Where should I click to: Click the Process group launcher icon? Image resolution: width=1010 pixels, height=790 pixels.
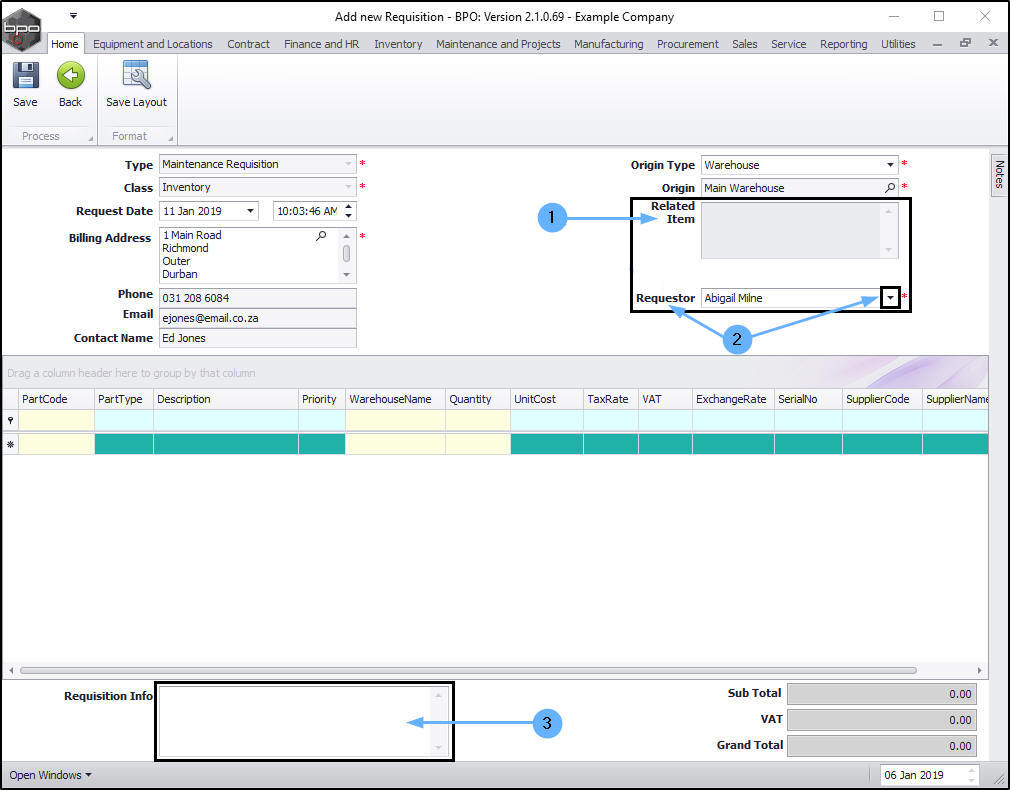(x=90, y=138)
